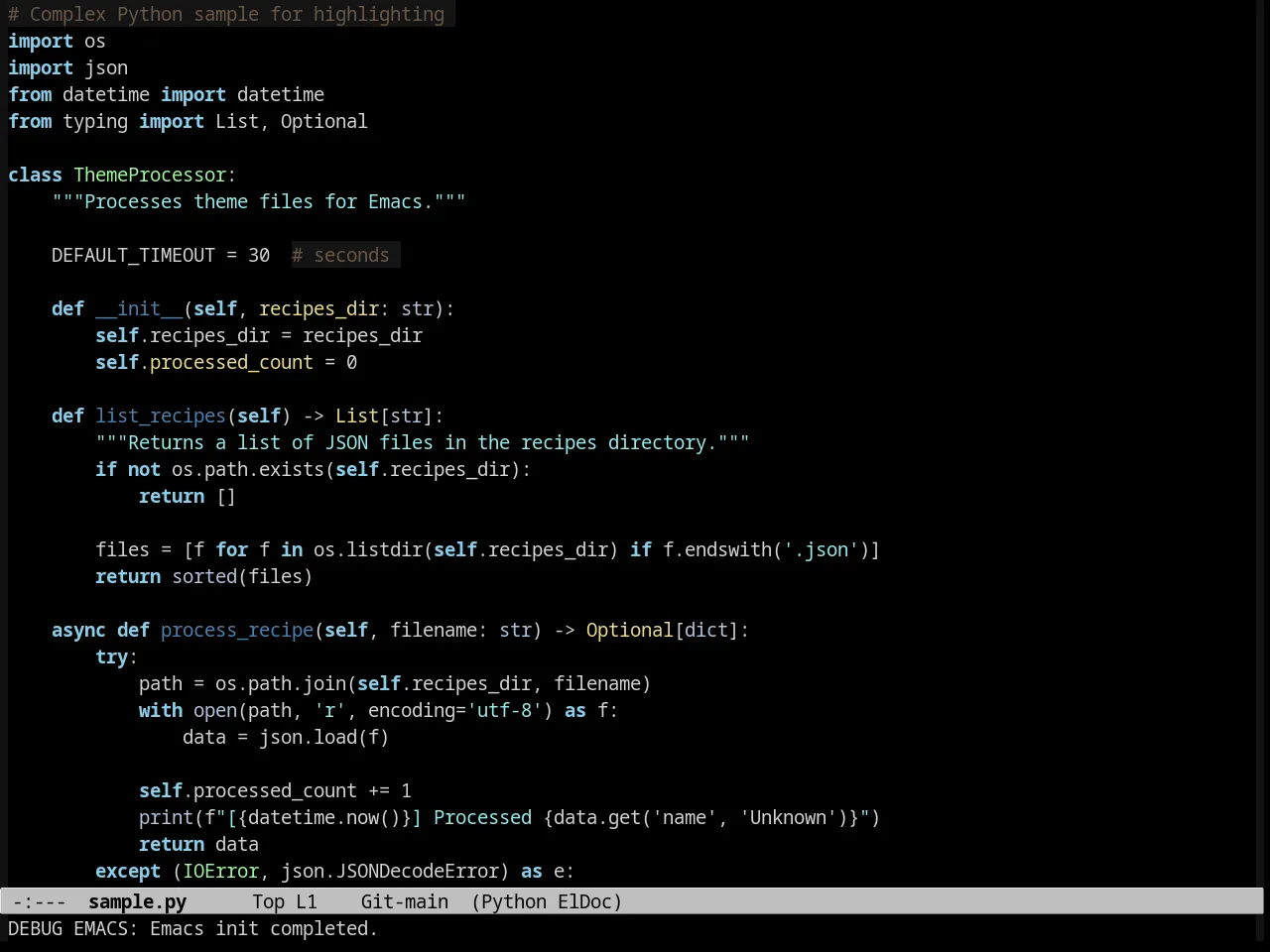Click the 'async' keyword
1270x952 pixels.
[78, 630]
